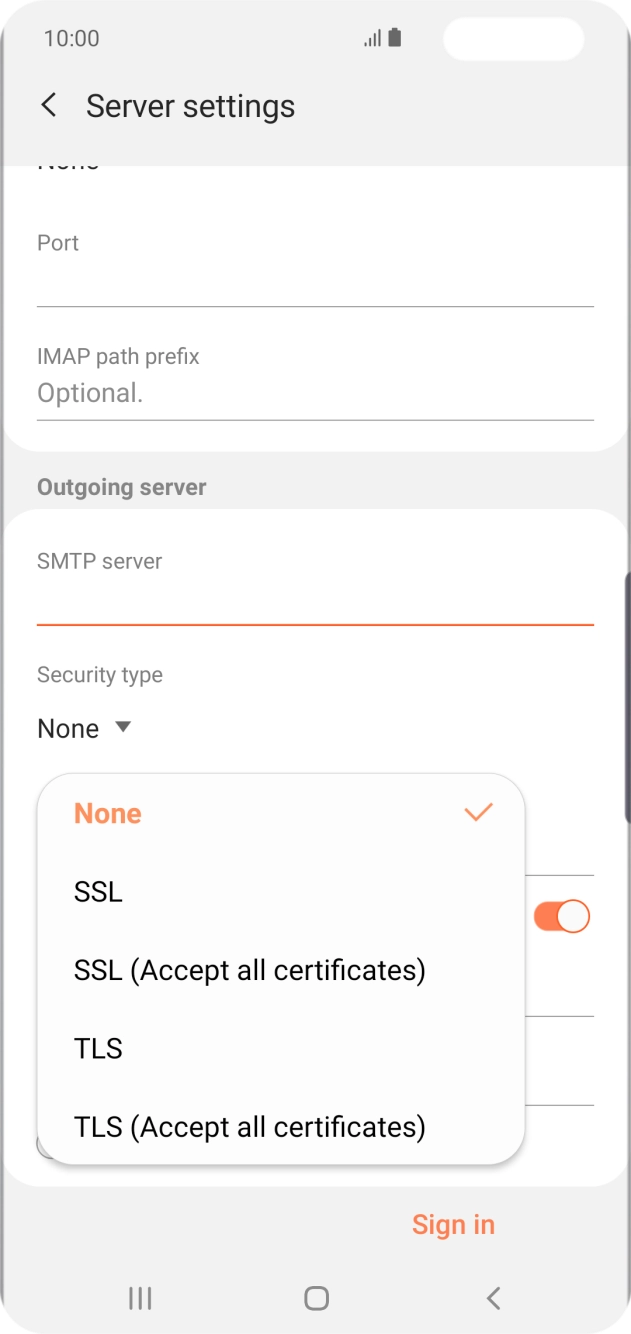The height and width of the screenshot is (1334, 631).
Task: Open the Security type dropdown arrow
Action: [x=122, y=728]
